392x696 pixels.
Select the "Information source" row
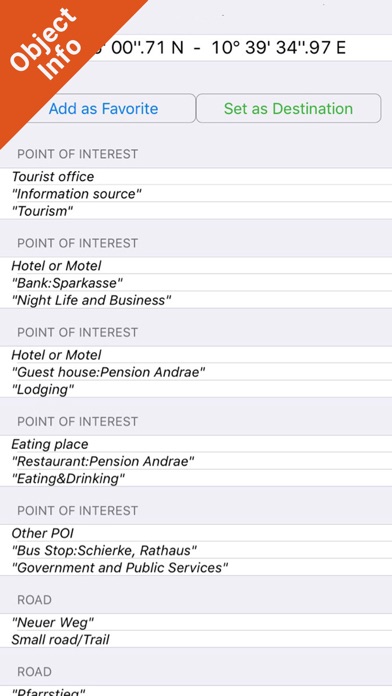coord(196,194)
